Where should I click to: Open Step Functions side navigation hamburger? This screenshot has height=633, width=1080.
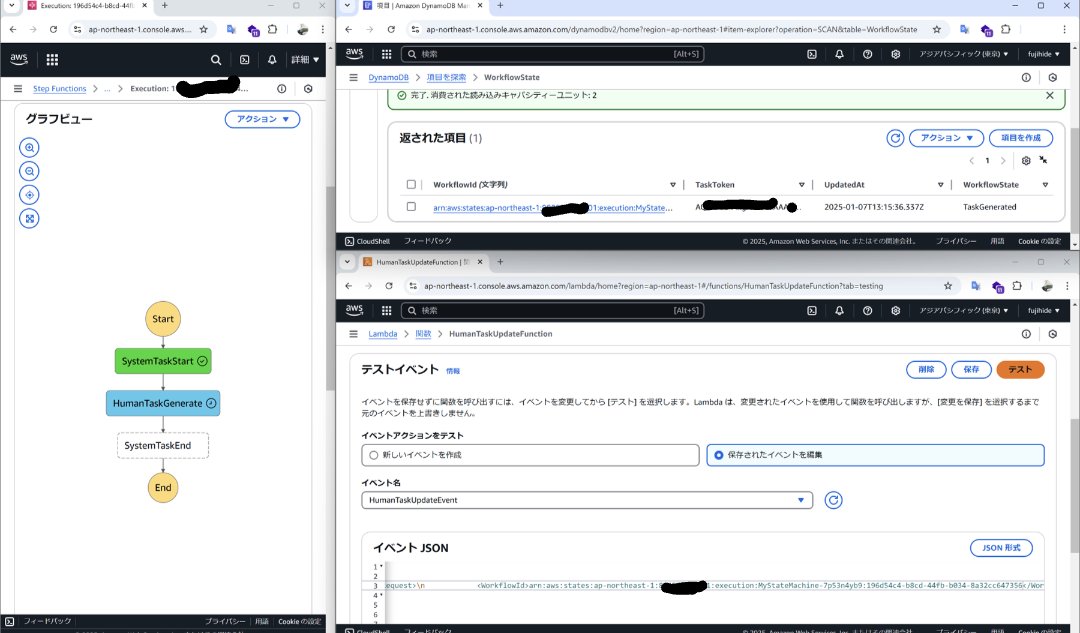(18, 88)
